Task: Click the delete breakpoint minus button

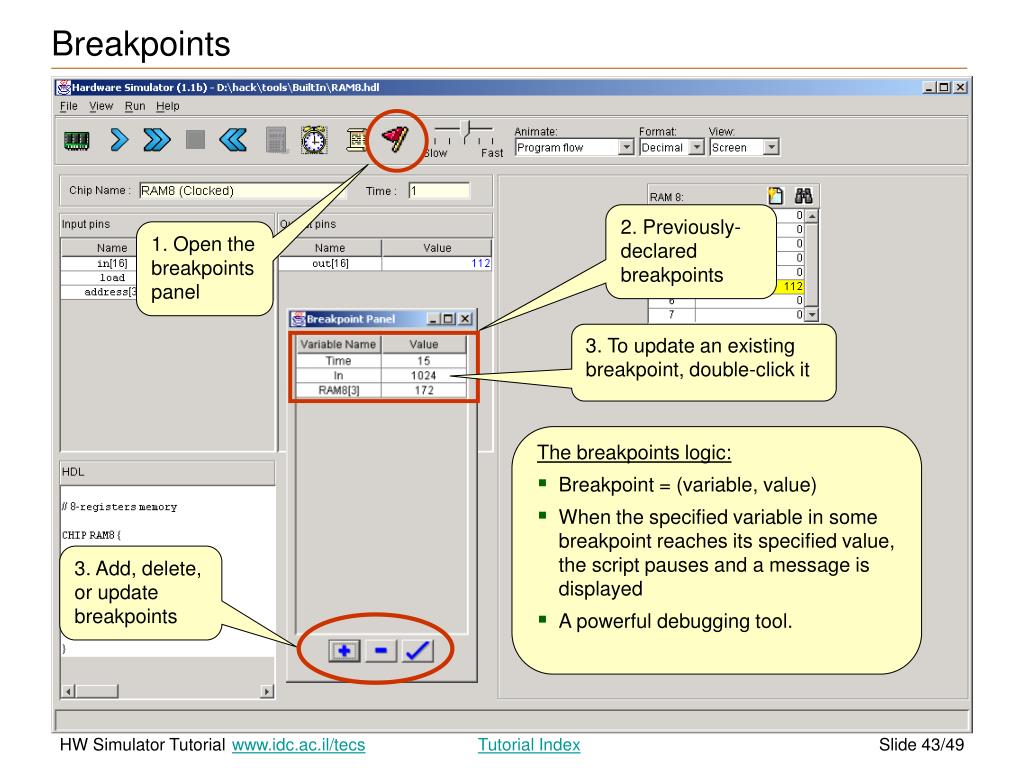Action: coord(381,650)
